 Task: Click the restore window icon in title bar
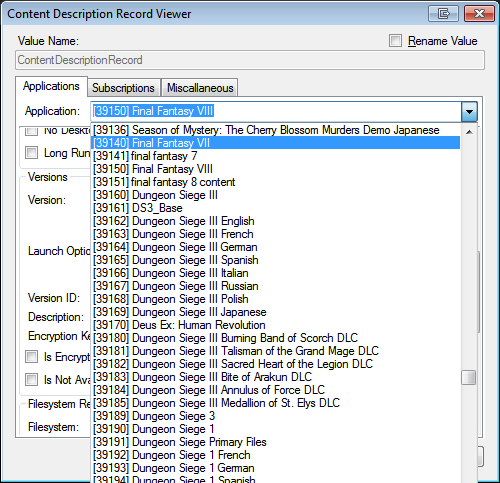pyautogui.click(x=443, y=14)
